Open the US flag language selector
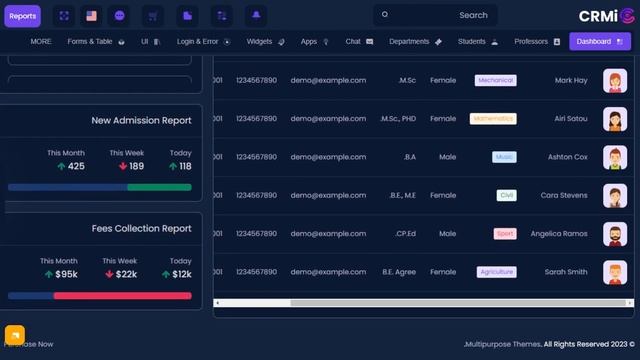Viewport: 640px width, 360px height. coord(91,16)
